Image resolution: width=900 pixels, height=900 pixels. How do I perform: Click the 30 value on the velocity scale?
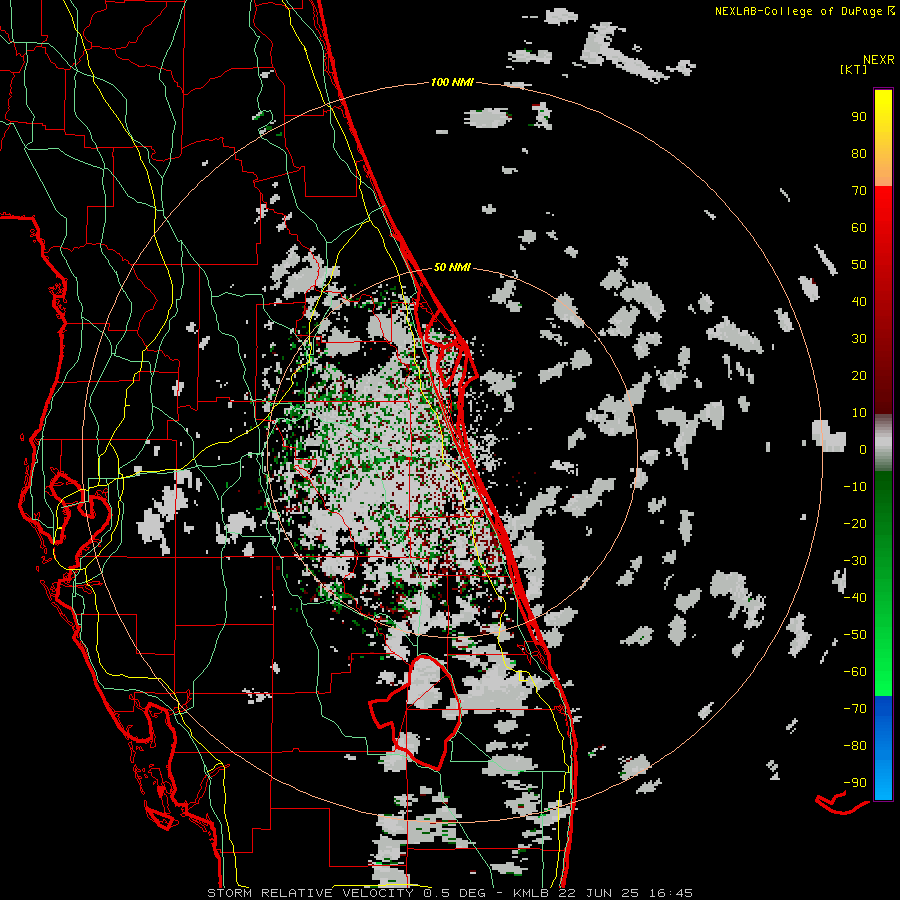point(859,339)
